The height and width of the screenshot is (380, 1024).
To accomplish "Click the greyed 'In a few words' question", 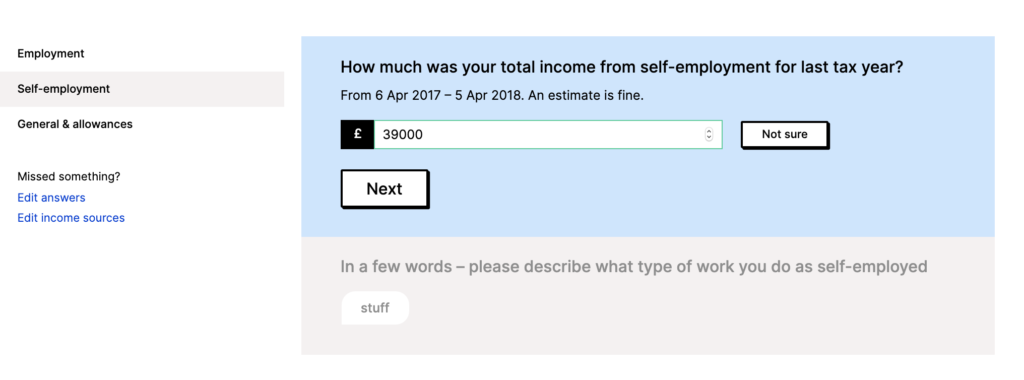I will point(633,267).
